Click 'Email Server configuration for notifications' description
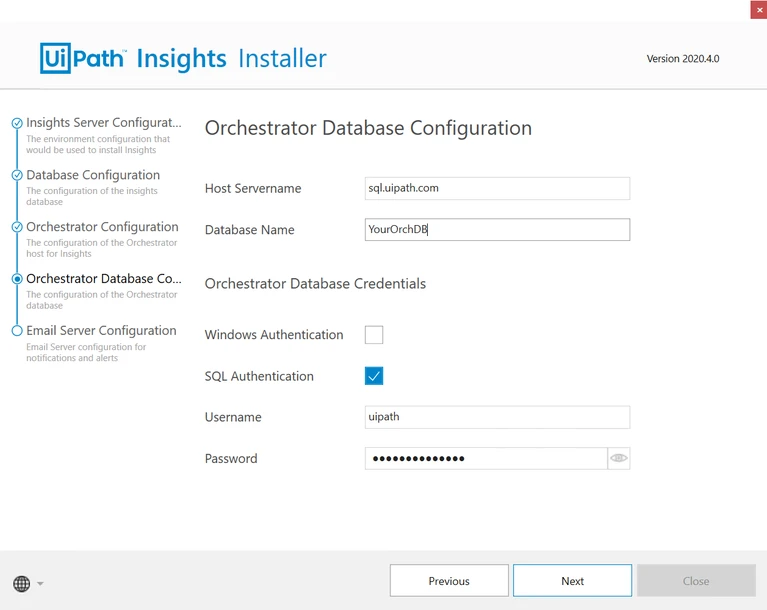Viewport: 767px width, 610px height. pos(86,352)
